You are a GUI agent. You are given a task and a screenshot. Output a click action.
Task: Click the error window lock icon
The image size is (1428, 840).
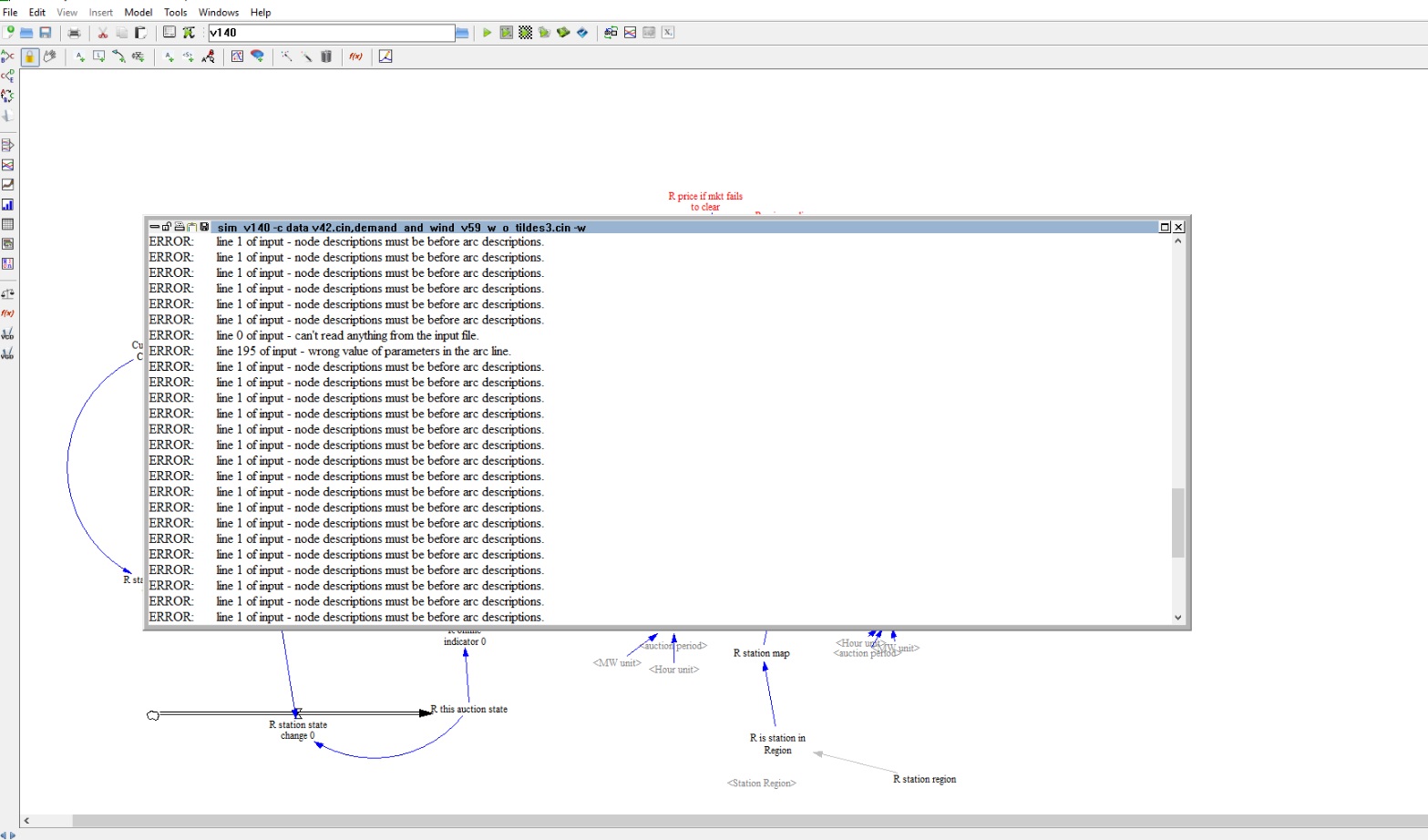(x=167, y=227)
